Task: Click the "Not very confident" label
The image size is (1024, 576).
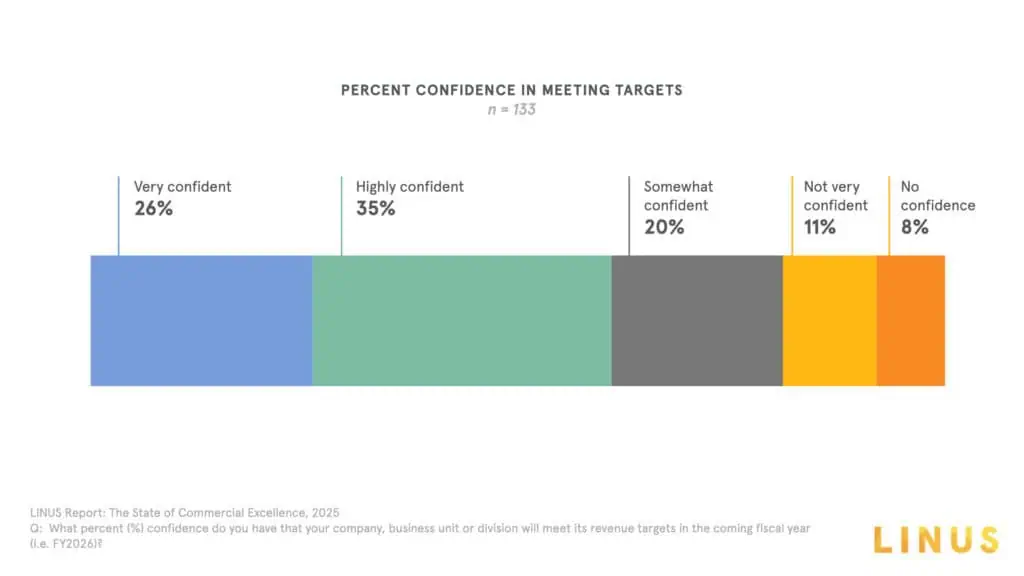Action: [x=835, y=196]
